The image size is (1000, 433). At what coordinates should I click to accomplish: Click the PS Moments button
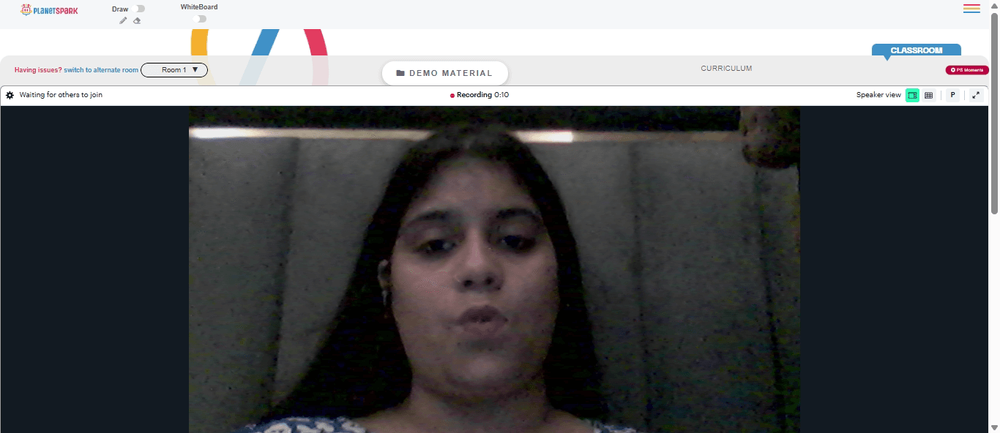coord(967,70)
